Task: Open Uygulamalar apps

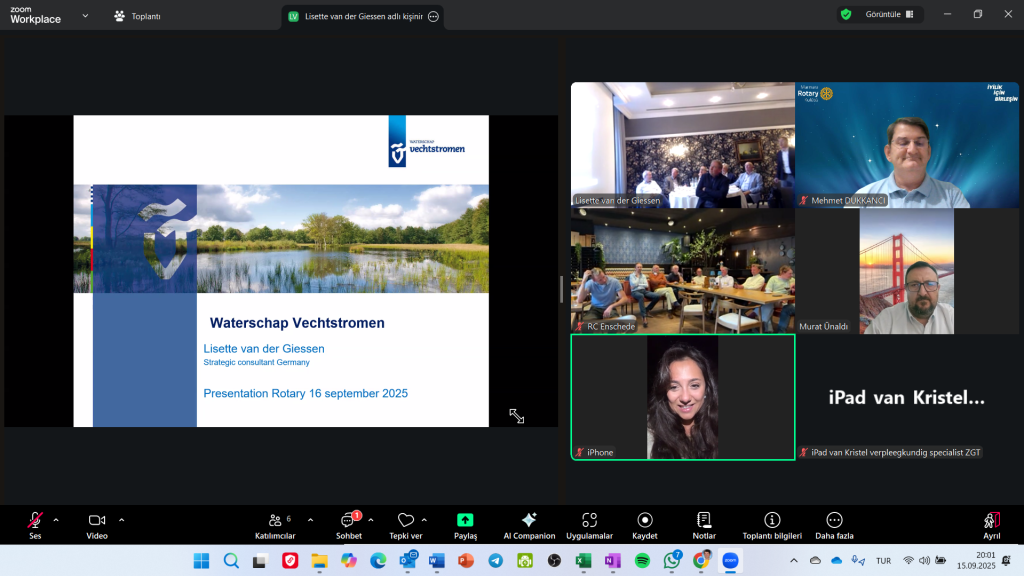Action: [589, 520]
